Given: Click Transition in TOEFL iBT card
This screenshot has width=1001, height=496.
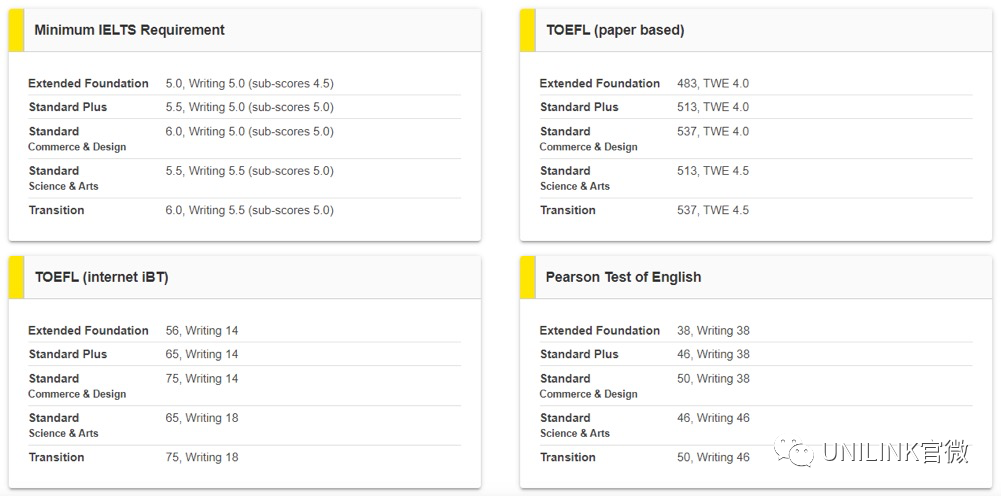Looking at the screenshot, I should pos(56,458).
